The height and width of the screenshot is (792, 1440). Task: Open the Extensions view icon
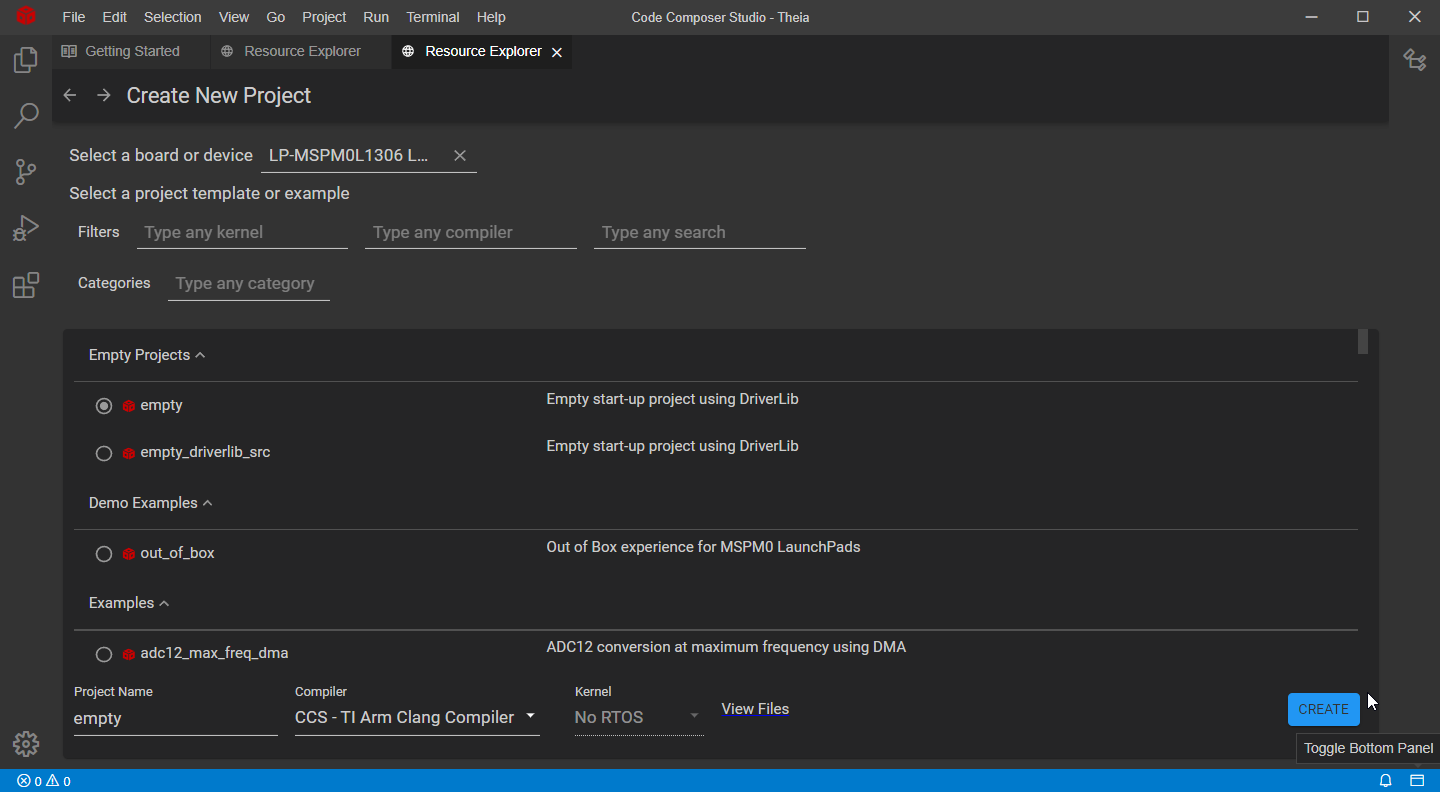click(x=26, y=286)
